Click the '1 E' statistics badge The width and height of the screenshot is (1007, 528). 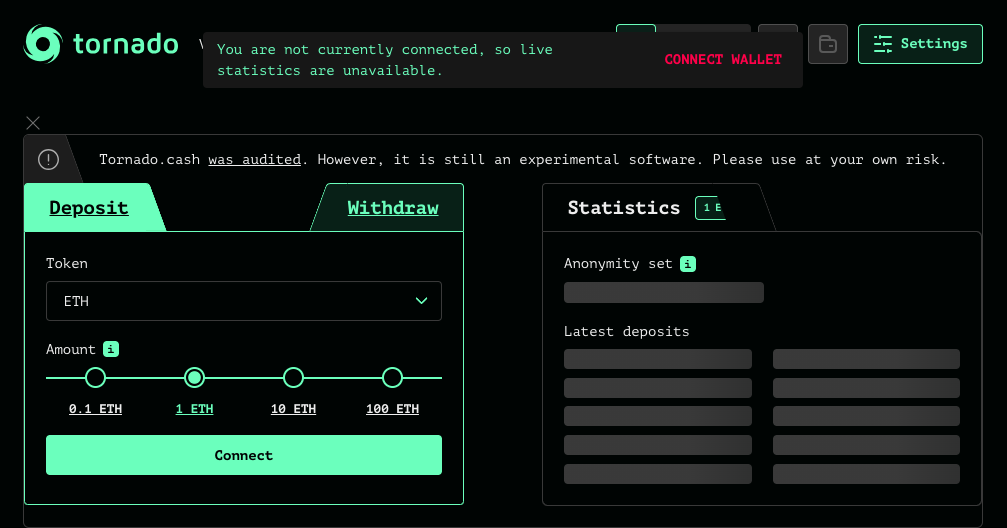pos(711,208)
